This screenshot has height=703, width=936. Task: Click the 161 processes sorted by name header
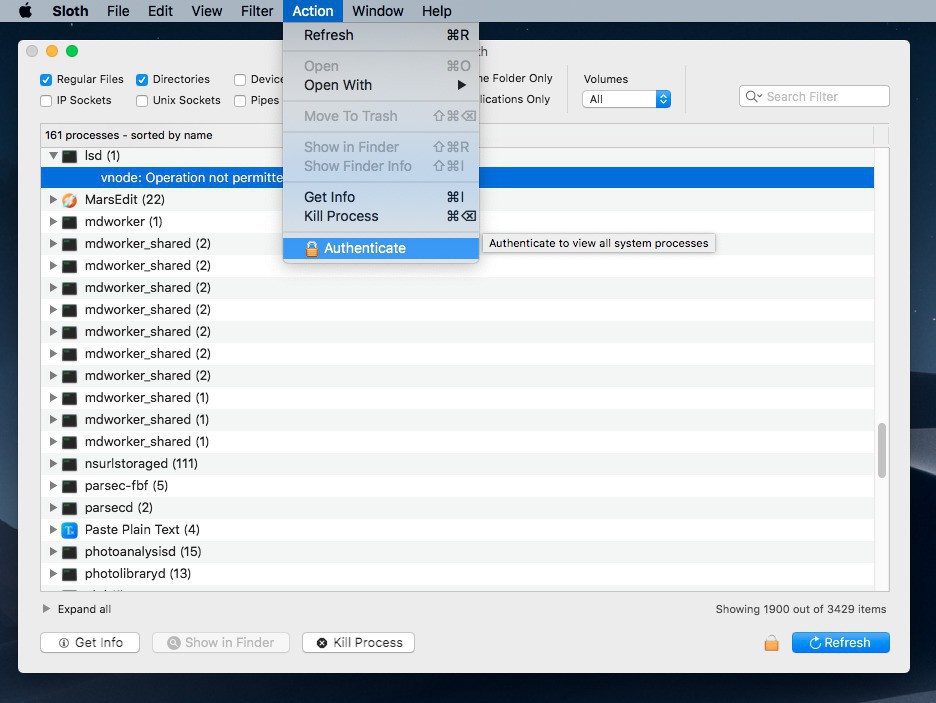128,135
